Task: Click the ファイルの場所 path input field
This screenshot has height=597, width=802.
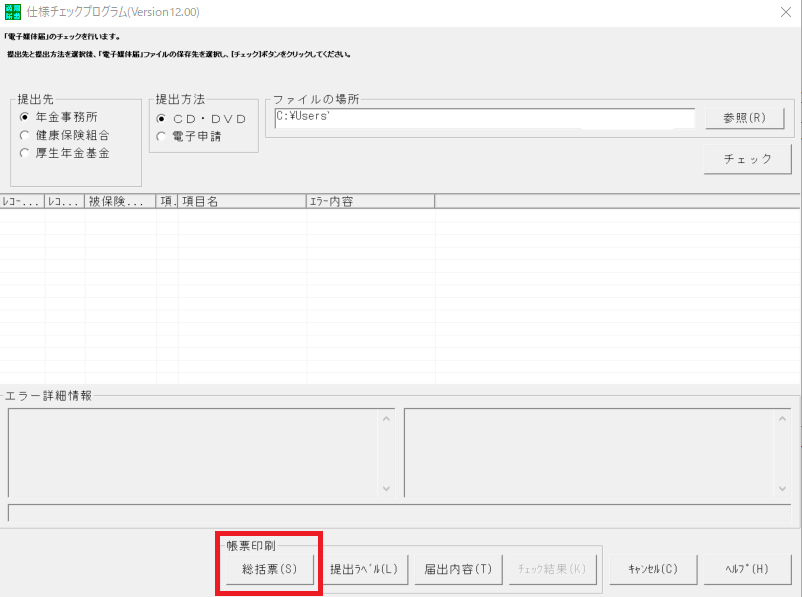Action: tap(484, 118)
